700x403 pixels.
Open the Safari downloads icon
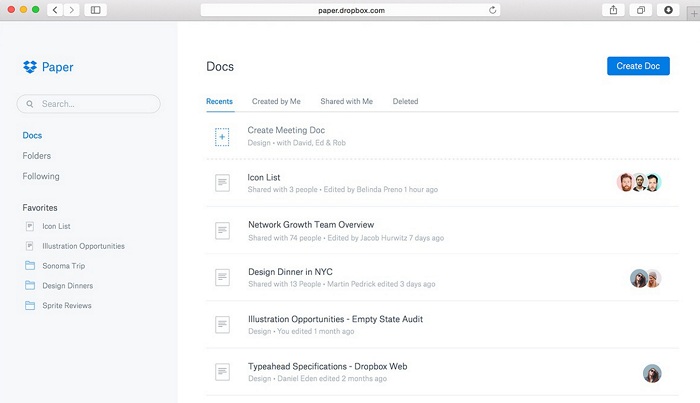[x=668, y=10]
